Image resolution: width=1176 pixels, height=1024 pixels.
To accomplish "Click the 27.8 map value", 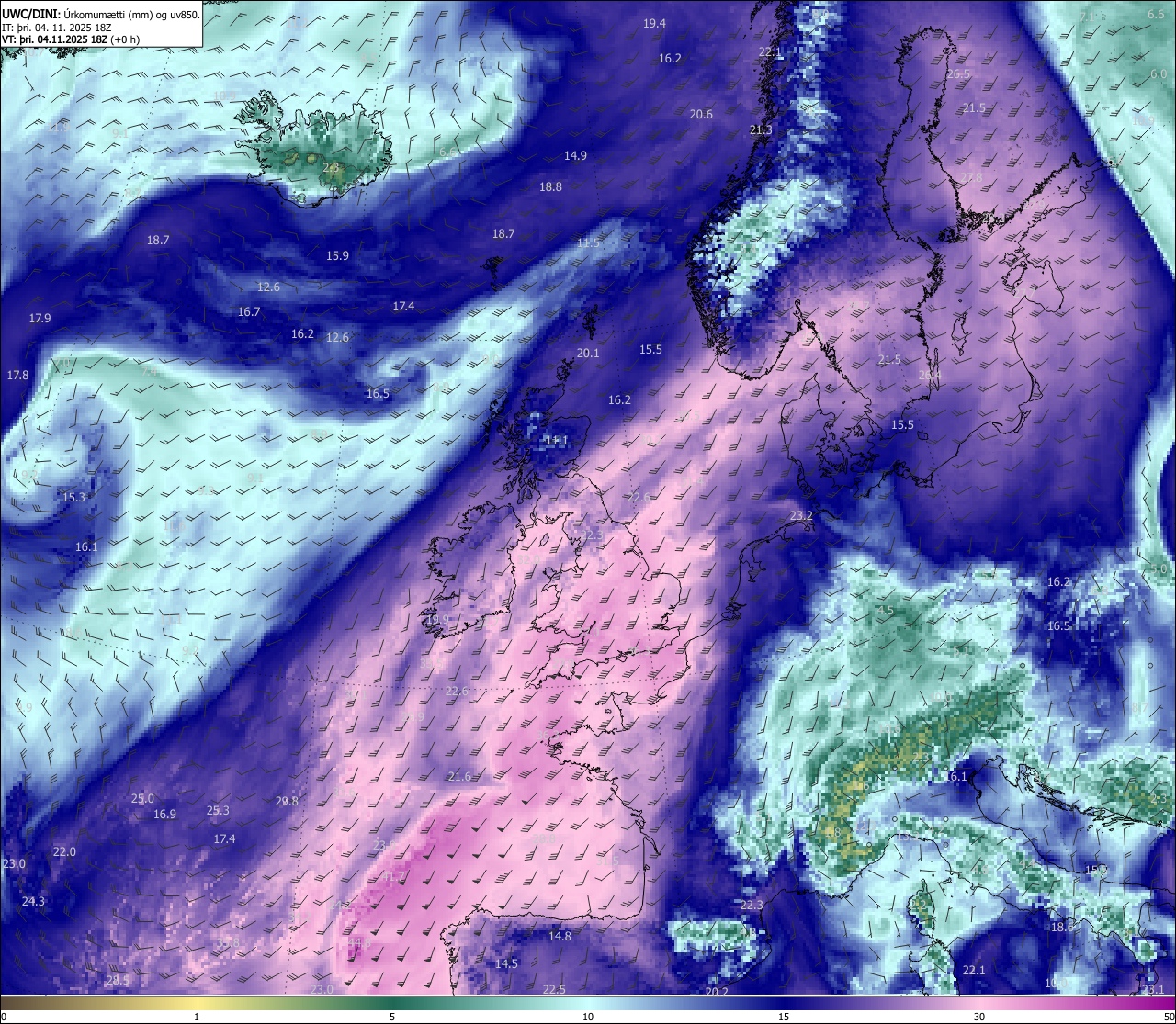I will coord(971,178).
